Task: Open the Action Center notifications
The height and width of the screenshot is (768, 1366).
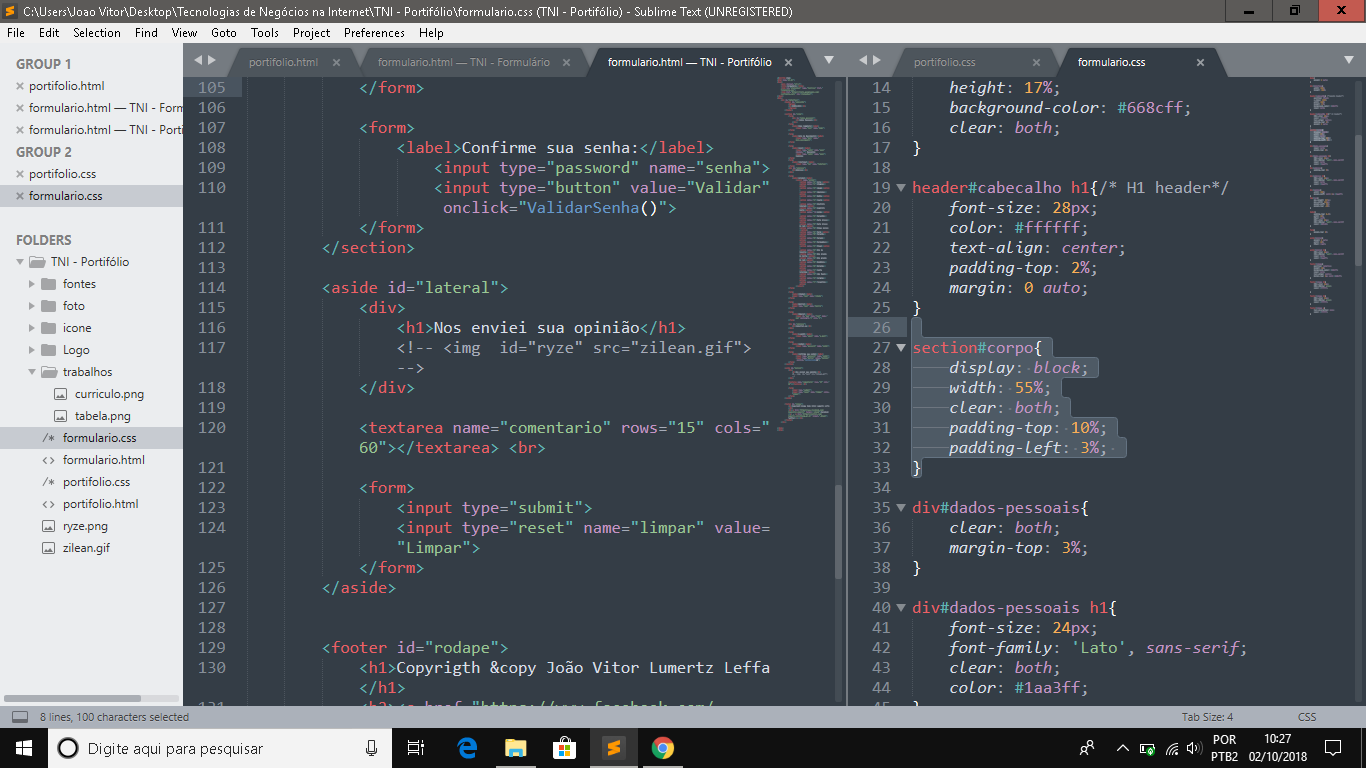Action: 1332,748
